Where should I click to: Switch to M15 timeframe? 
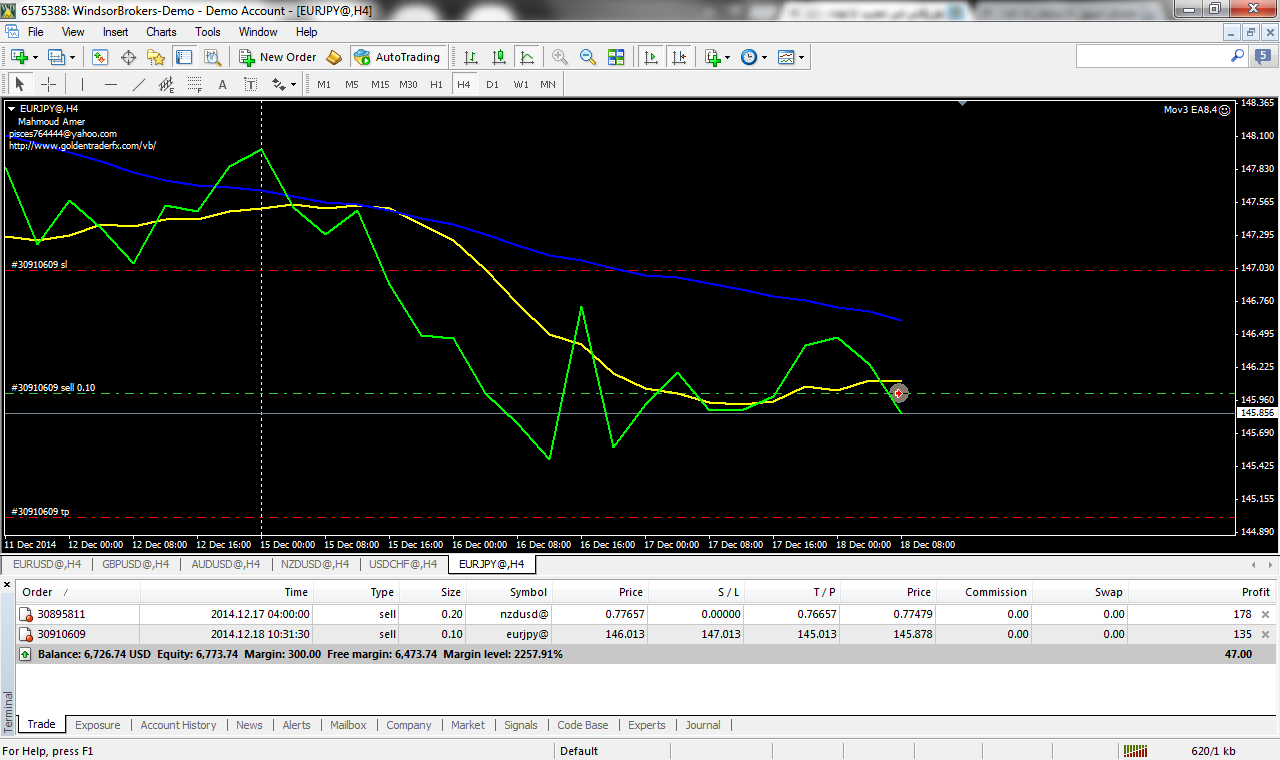(380, 84)
